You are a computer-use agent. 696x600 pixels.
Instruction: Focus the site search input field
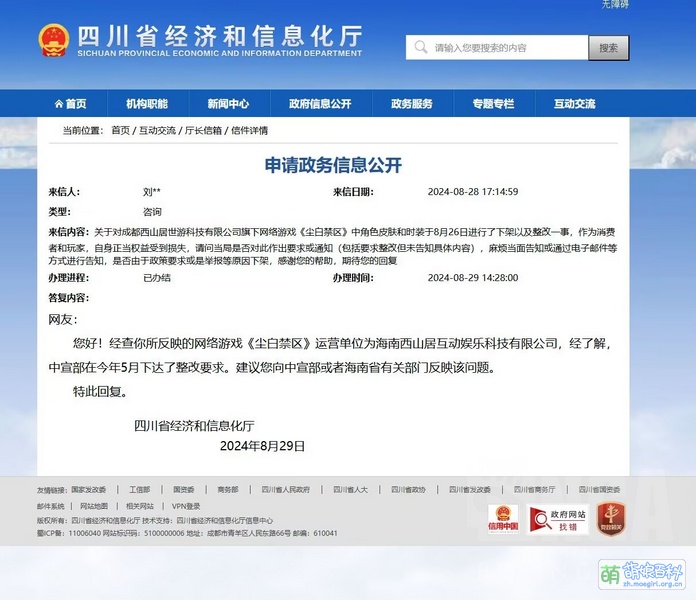pyautogui.click(x=497, y=47)
